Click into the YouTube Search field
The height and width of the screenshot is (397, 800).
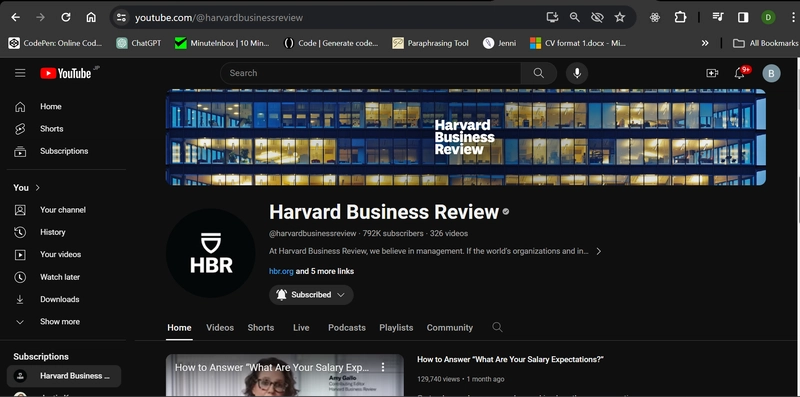(x=370, y=73)
